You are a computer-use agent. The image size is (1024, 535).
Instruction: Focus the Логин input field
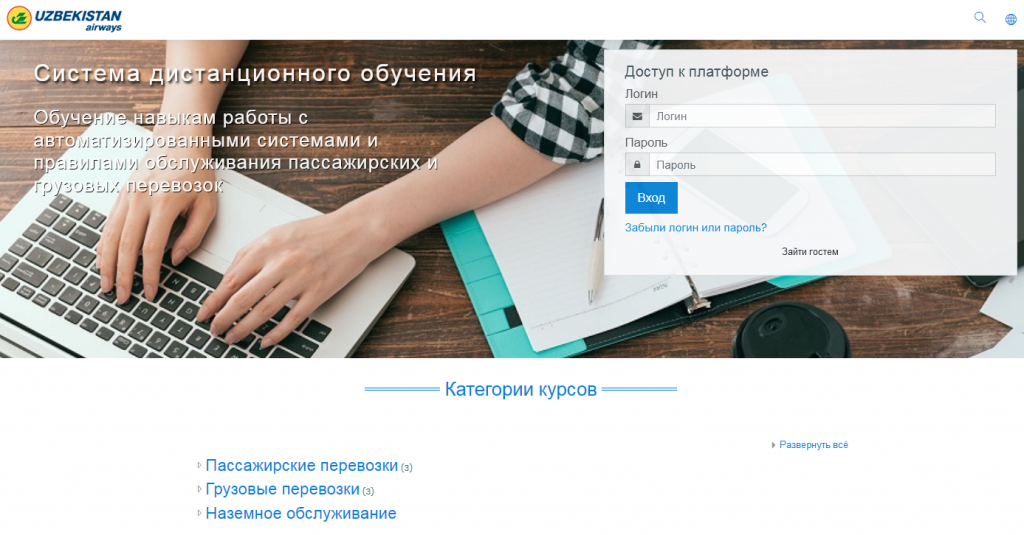822,116
